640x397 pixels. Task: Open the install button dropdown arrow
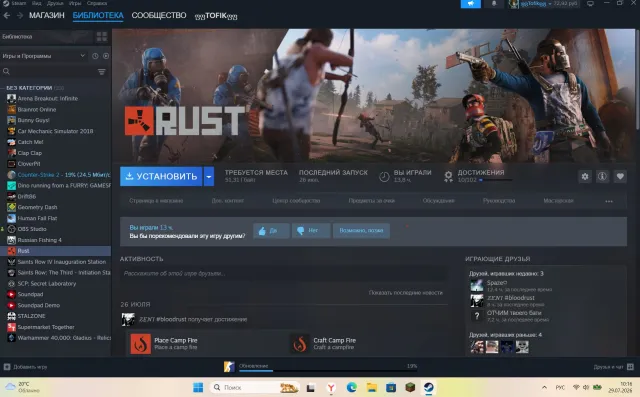209,176
